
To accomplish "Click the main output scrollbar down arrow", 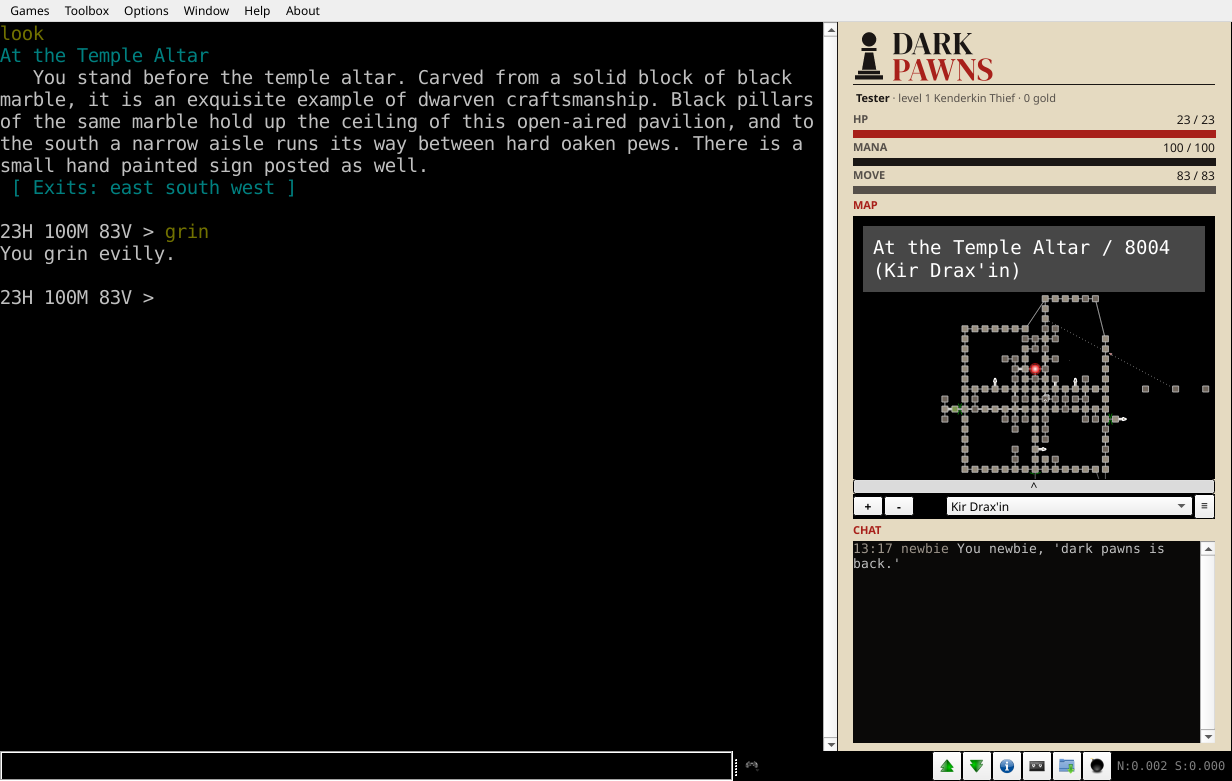I will click(830, 743).
